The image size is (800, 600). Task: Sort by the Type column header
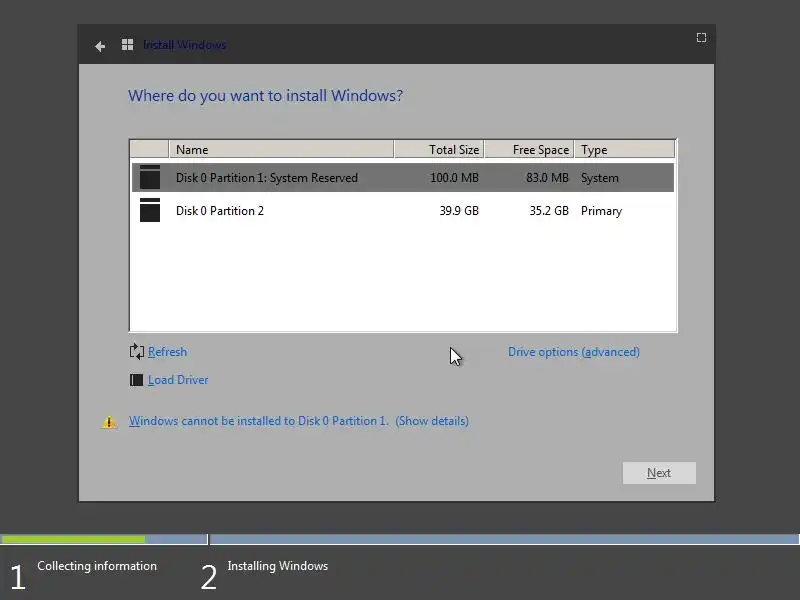tap(624, 149)
